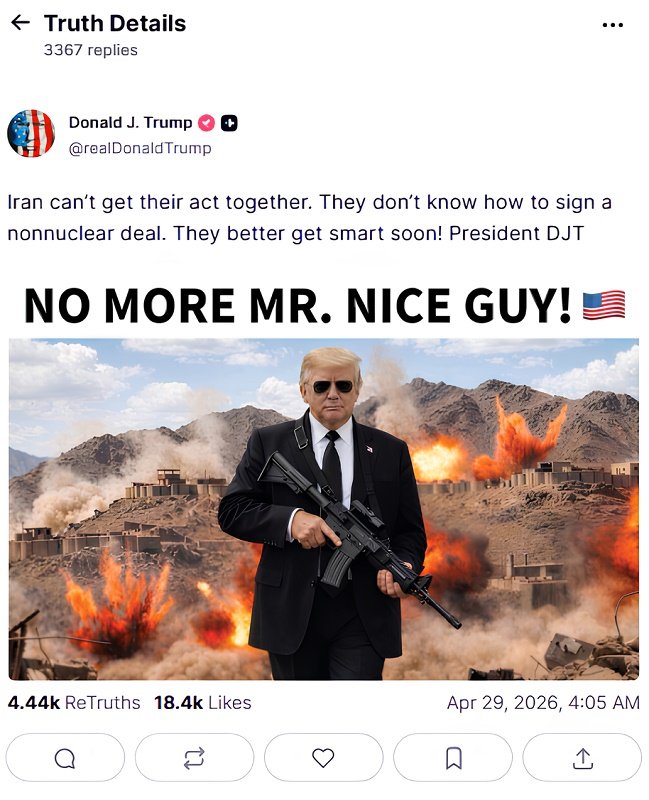Open the flag-themed profile avatar
Image resolution: width=649 pixels, height=800 pixels.
coord(31,133)
